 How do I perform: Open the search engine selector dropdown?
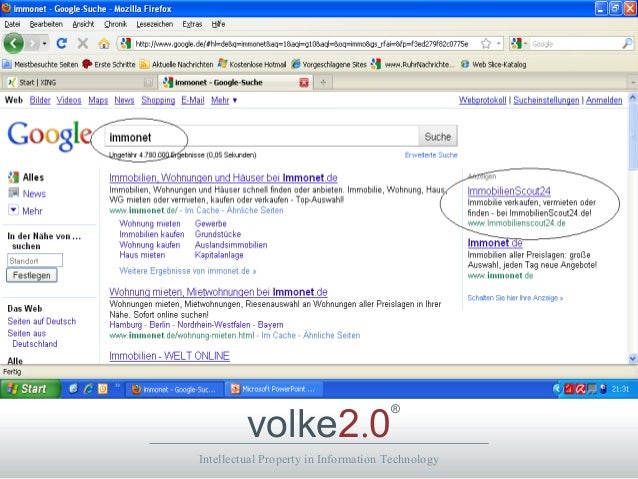click(x=520, y=44)
